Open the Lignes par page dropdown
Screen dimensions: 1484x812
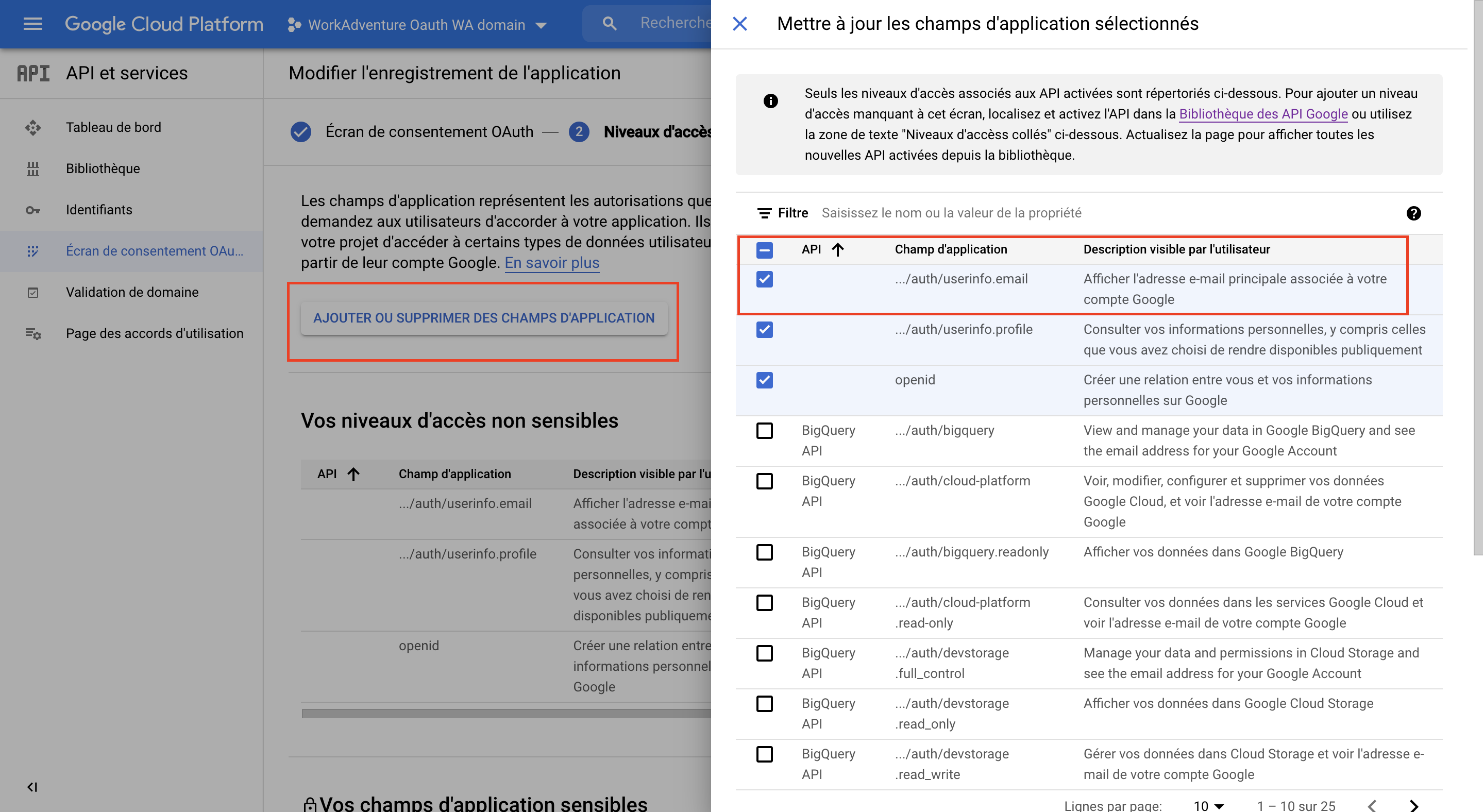click(1209, 805)
